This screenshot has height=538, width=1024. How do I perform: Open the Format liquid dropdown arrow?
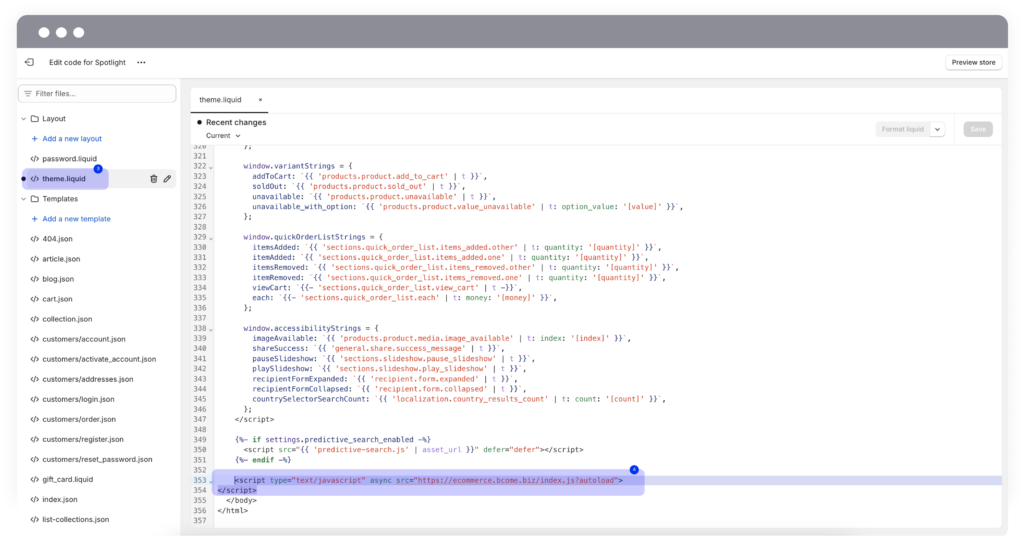tap(937, 129)
